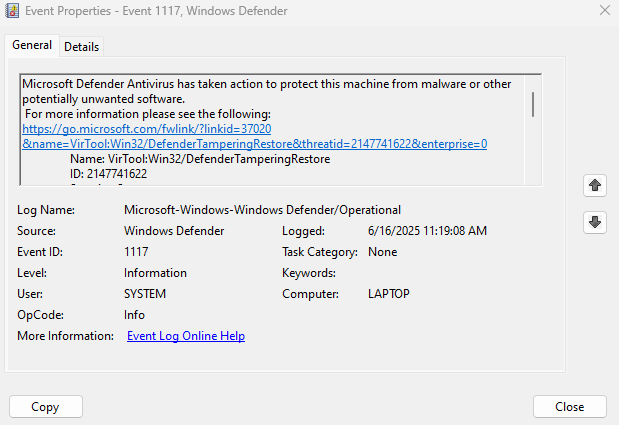Show previous event with up arrow
Image resolution: width=619 pixels, height=425 pixels.
(595, 185)
